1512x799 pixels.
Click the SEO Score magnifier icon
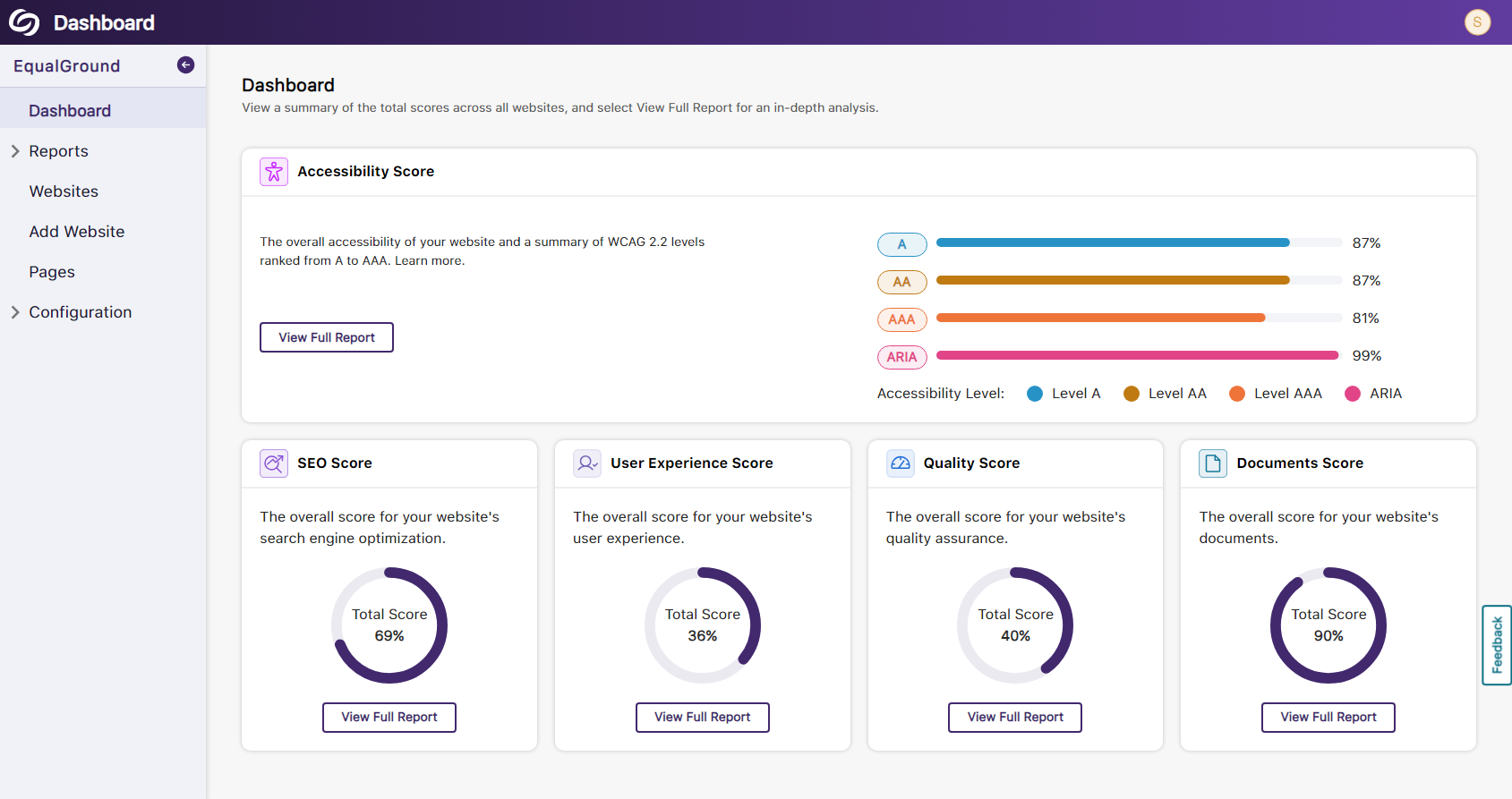tap(274, 463)
